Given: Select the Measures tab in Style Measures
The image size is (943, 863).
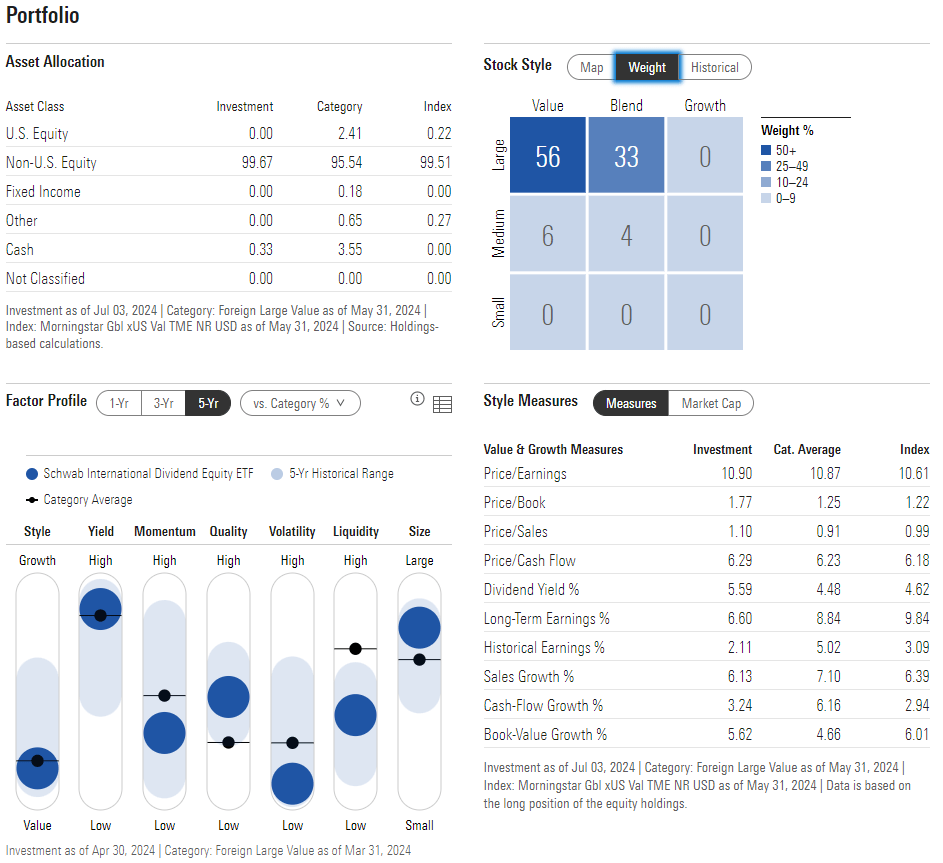Looking at the screenshot, I should click(x=630, y=404).
